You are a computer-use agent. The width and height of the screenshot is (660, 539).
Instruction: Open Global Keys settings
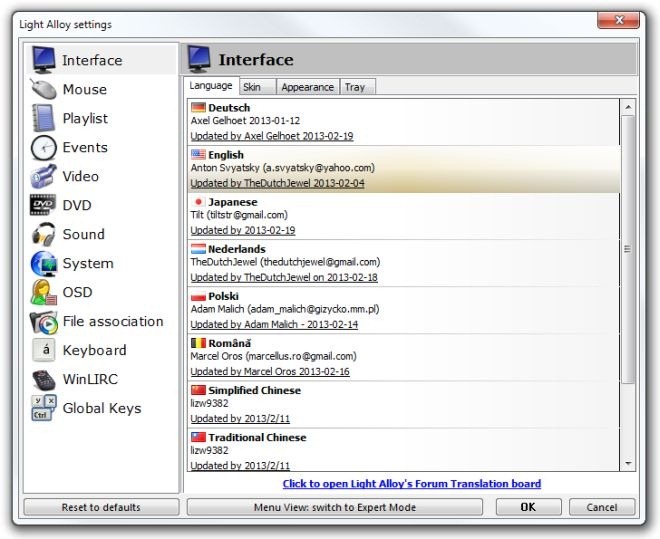point(101,408)
